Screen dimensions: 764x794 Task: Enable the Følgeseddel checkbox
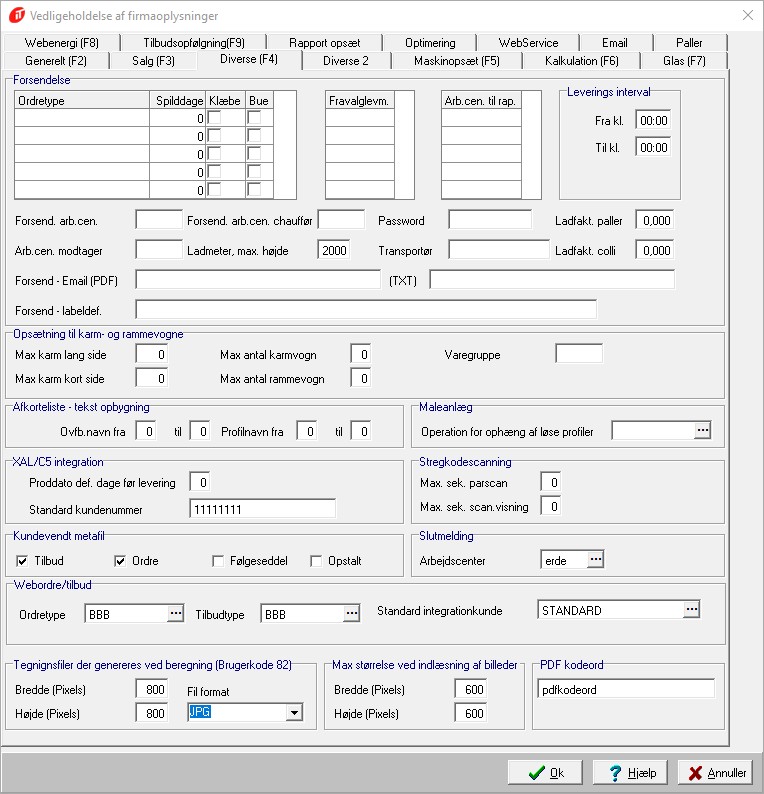[218, 561]
